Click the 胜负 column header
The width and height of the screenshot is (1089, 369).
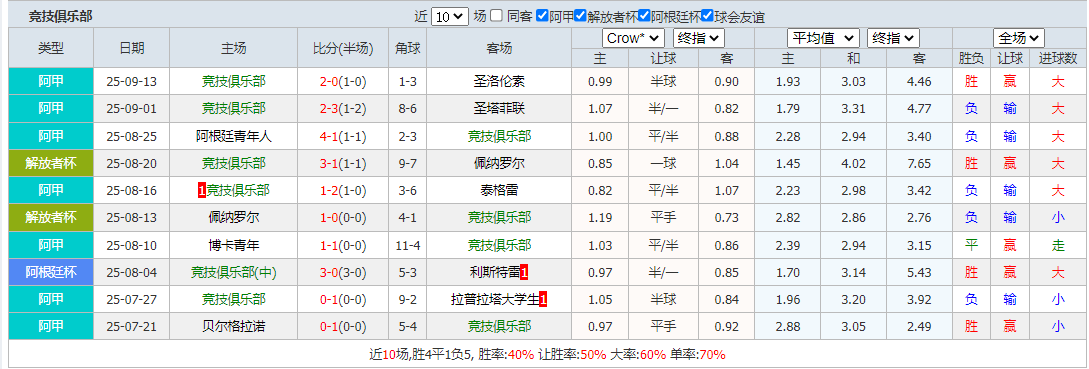970,59
